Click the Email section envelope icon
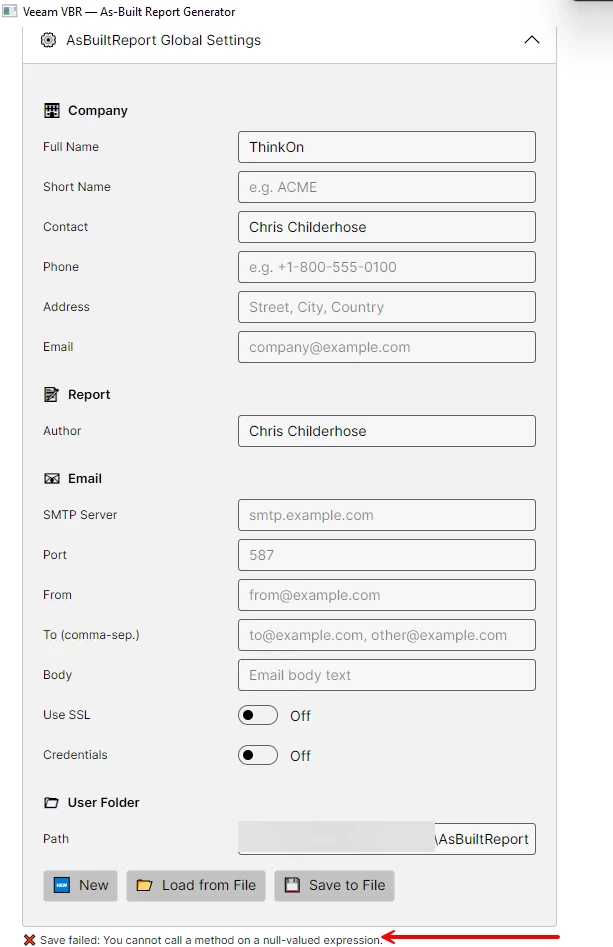 (x=52, y=479)
